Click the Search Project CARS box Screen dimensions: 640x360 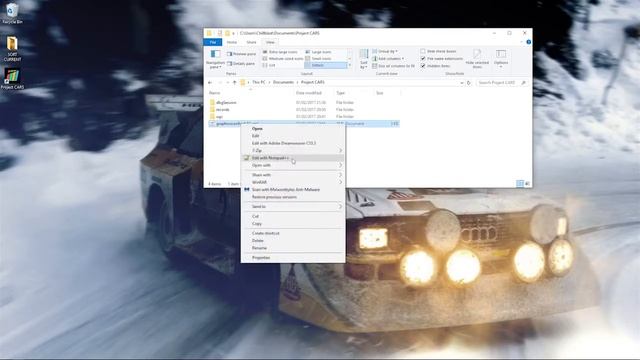pos(502,82)
